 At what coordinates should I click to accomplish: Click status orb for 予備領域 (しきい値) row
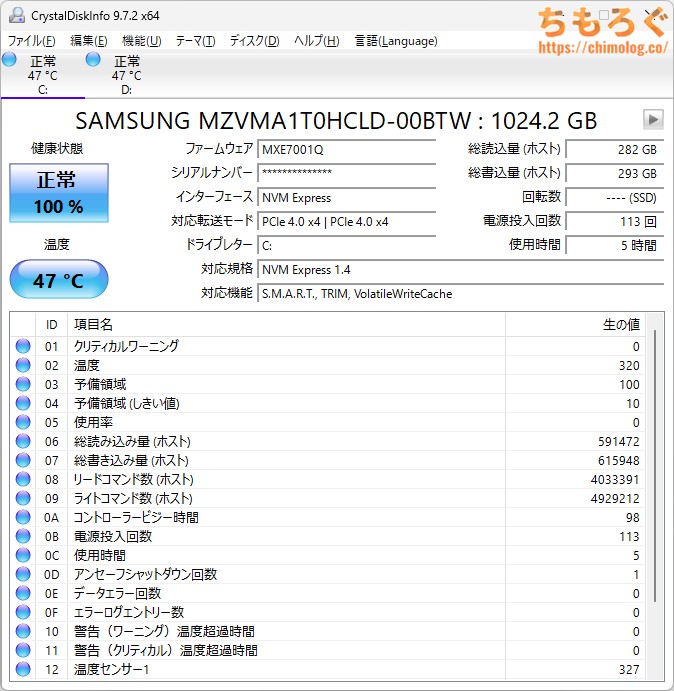(24, 403)
